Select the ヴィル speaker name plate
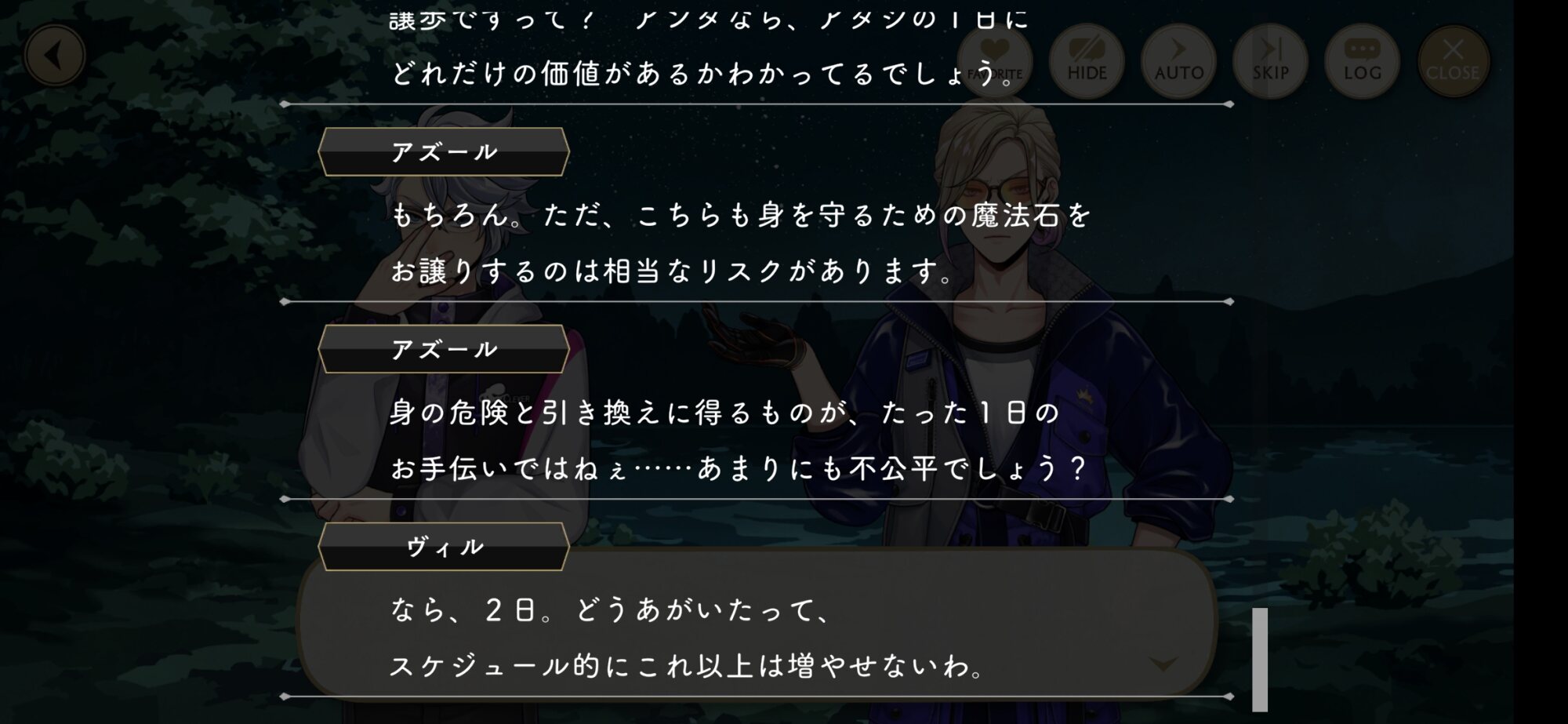 click(444, 547)
